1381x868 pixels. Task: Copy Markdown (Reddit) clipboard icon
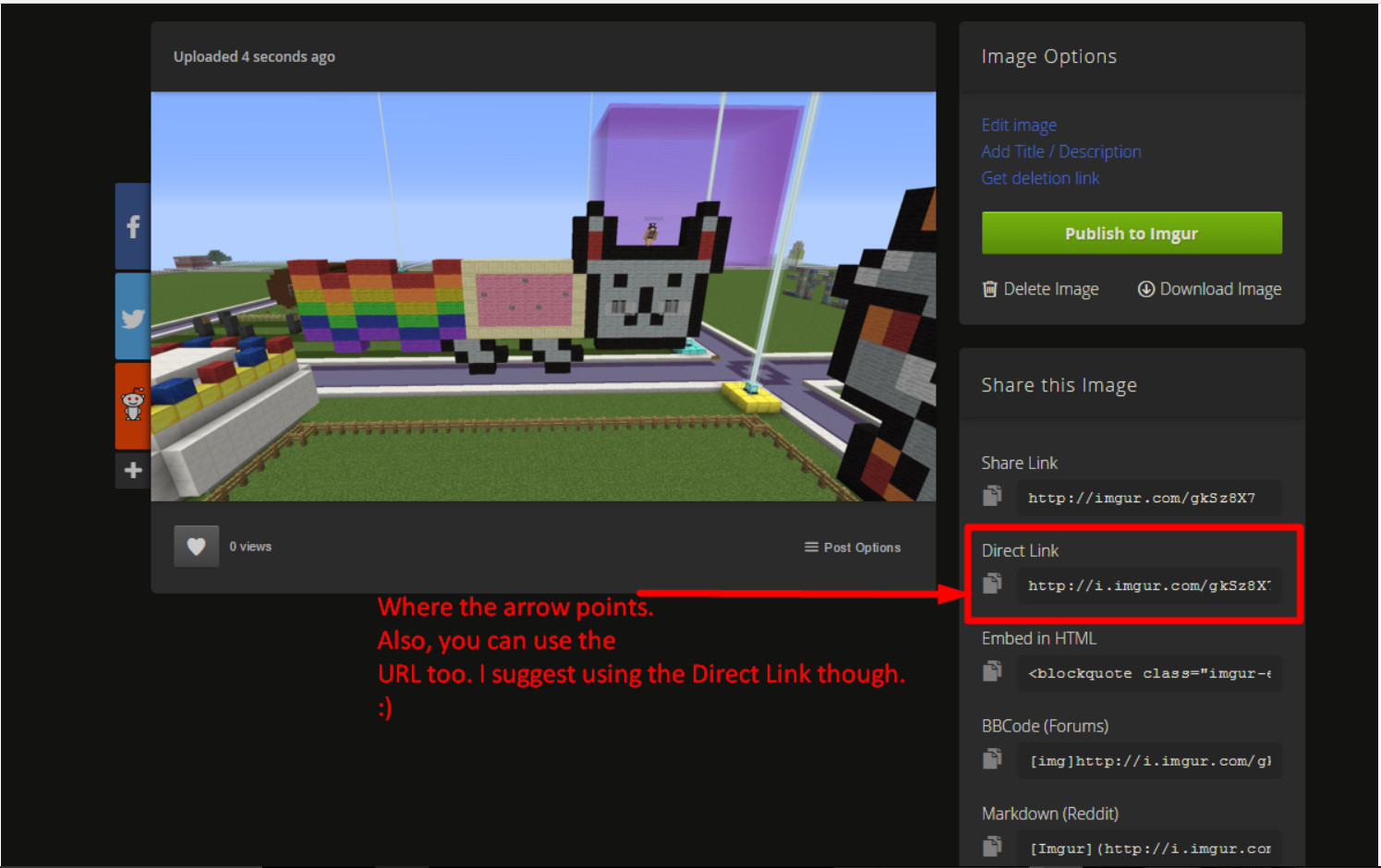point(992,846)
